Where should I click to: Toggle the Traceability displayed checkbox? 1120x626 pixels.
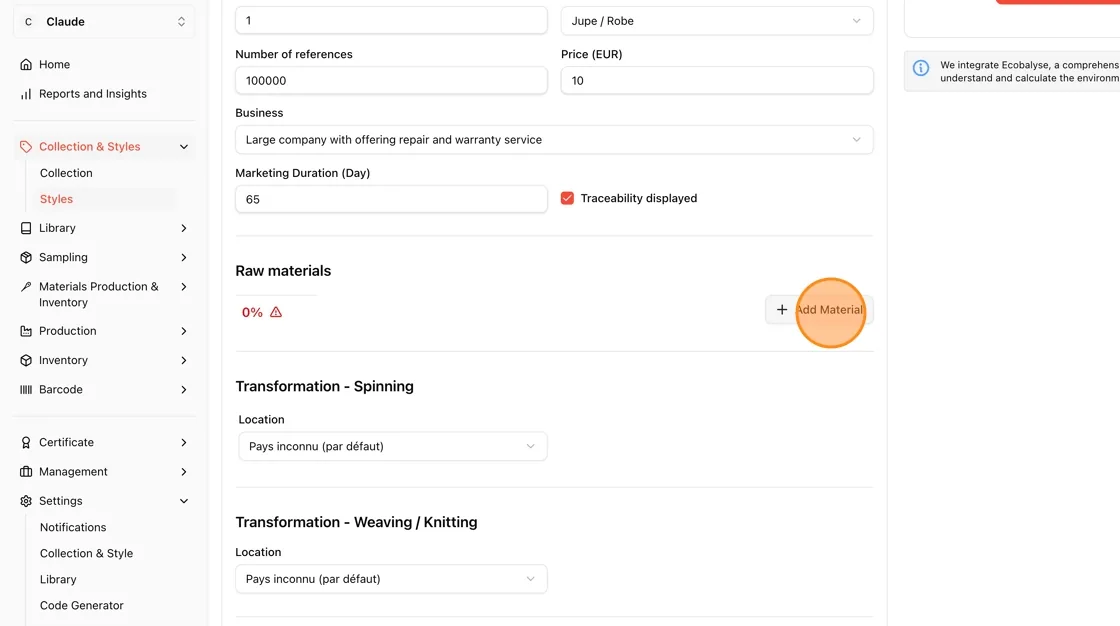(x=567, y=198)
